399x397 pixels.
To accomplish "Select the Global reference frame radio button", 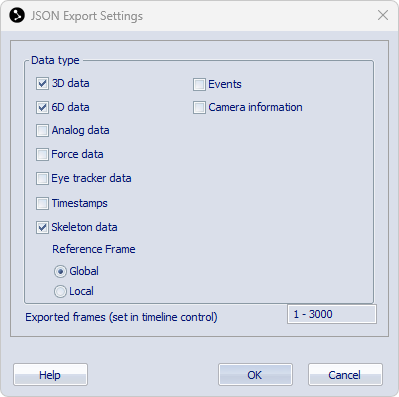I will [x=60, y=272].
